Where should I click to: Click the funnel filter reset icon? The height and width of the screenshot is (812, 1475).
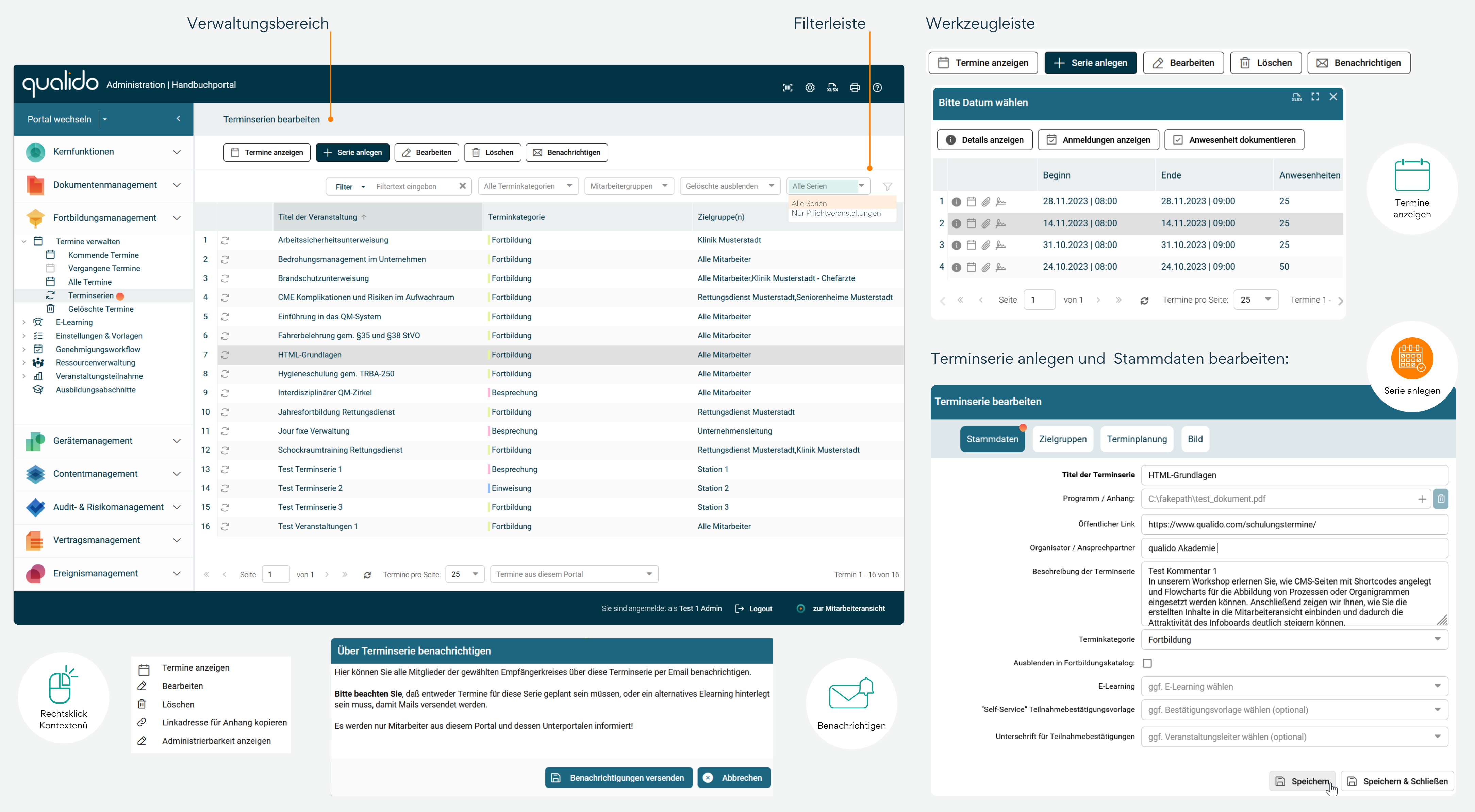[x=888, y=187]
